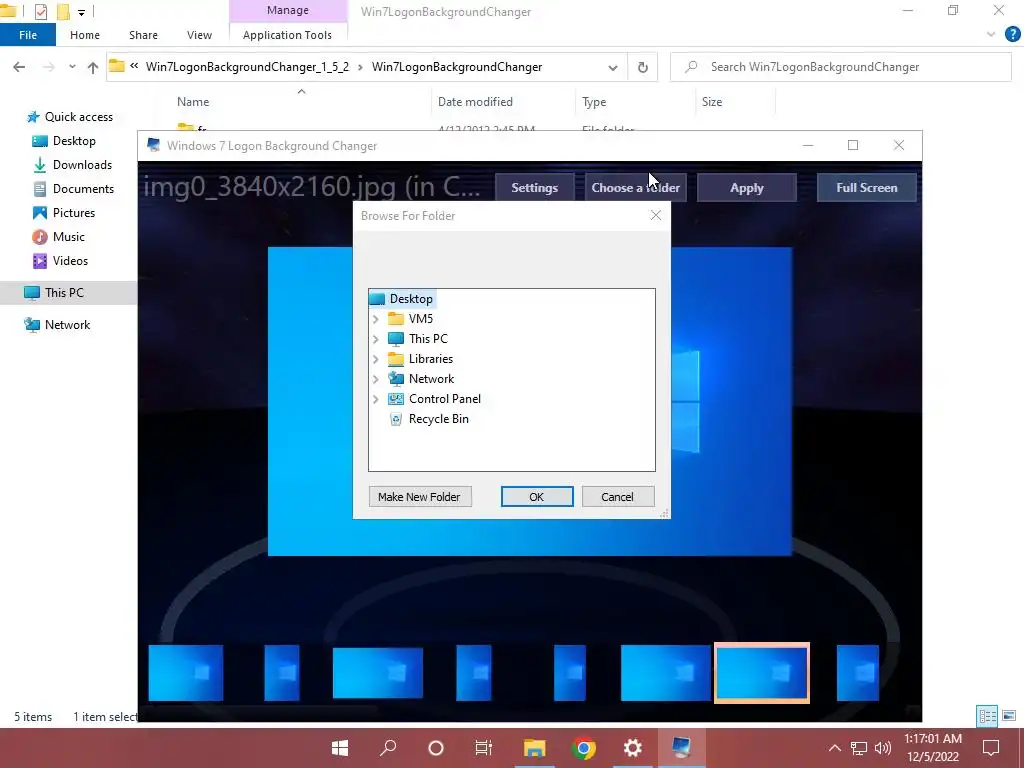Screen dimensions: 1024x768
Task: Expand the ribbon with chevron arrow
Action: (991, 34)
